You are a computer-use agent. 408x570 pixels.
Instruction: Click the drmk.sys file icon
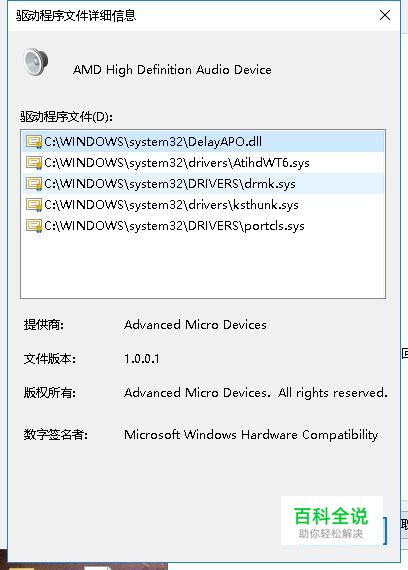(x=34, y=184)
